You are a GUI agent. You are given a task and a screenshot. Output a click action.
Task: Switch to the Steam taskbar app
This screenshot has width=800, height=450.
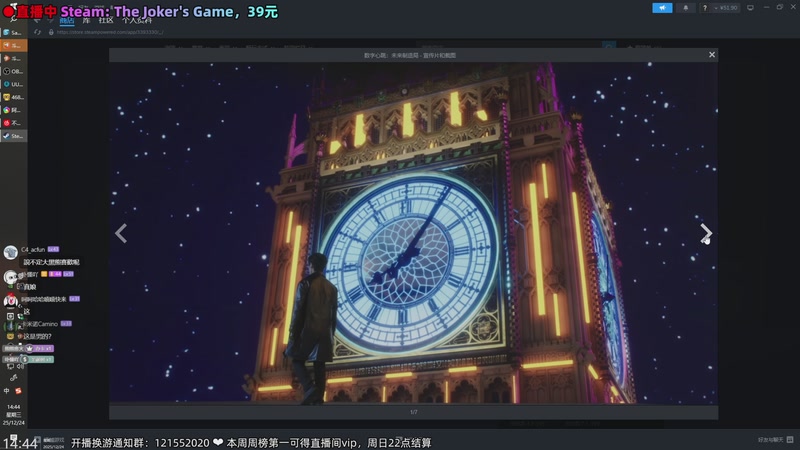click(14, 136)
